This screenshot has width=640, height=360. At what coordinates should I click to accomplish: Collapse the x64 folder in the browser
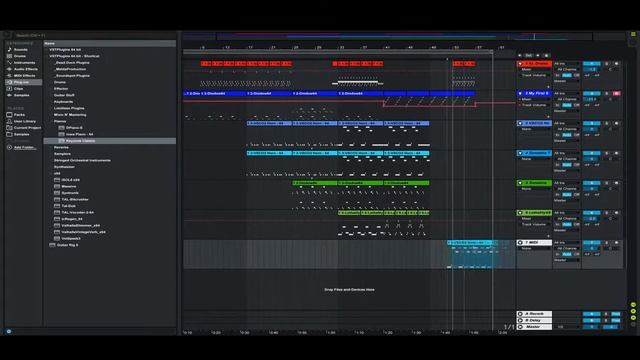51,173
